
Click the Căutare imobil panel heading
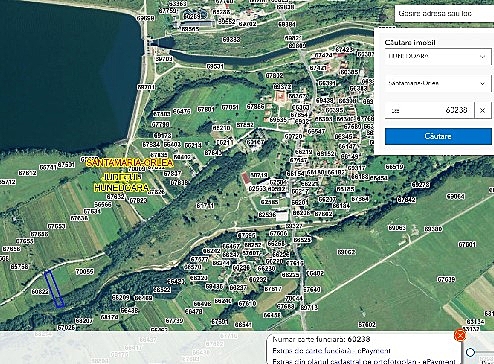(410, 43)
